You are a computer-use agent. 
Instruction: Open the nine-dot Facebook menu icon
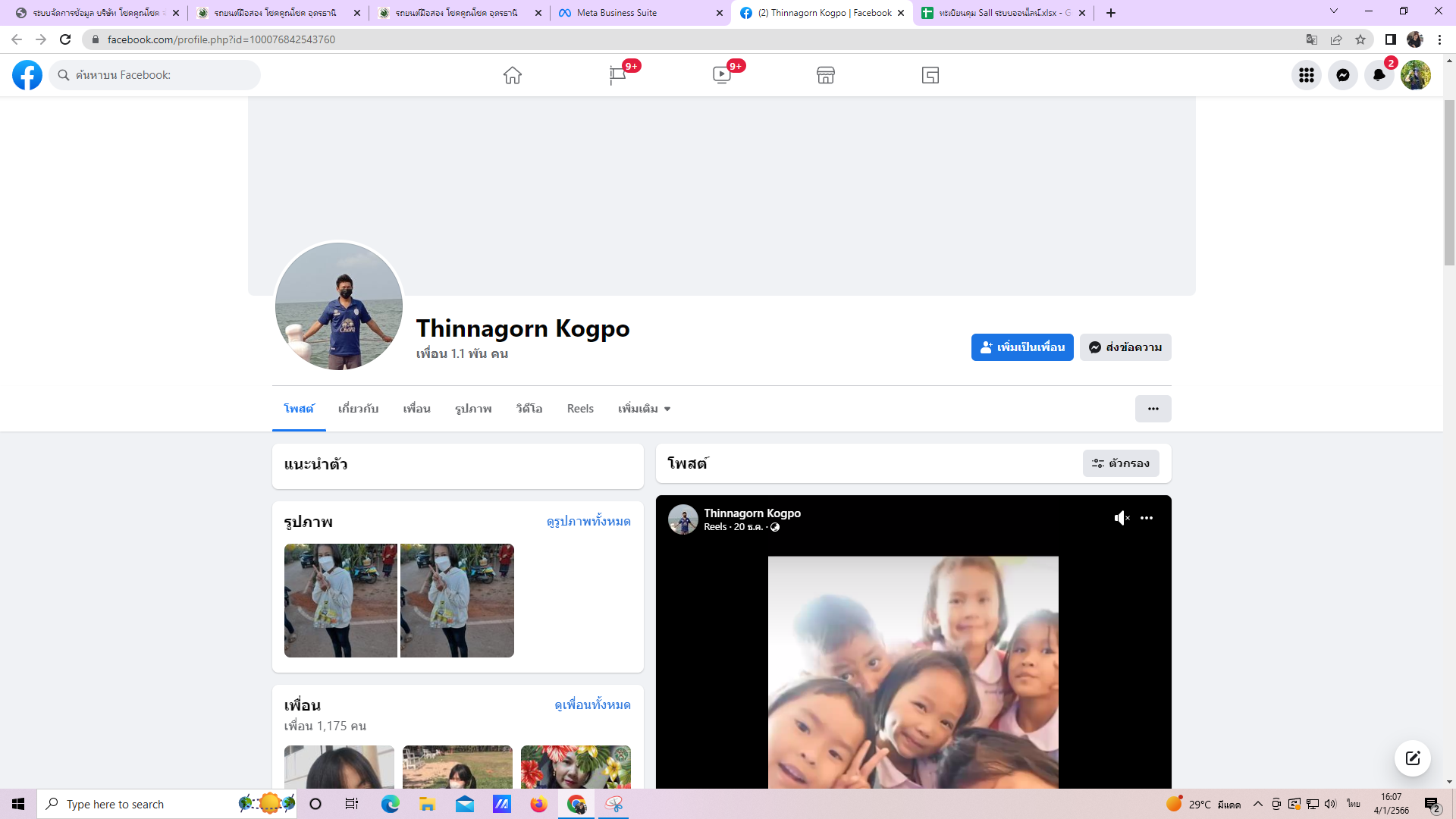coord(1306,75)
